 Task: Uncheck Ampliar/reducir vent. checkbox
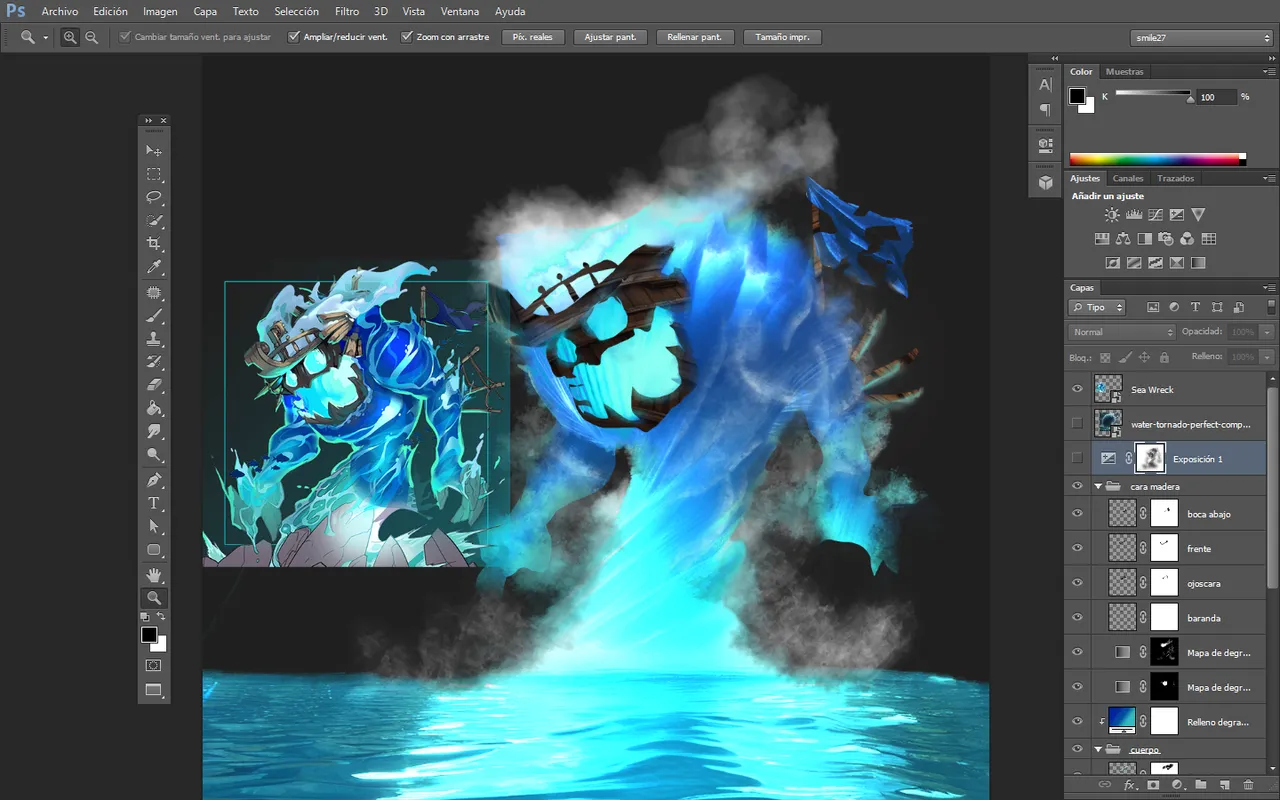click(x=294, y=37)
